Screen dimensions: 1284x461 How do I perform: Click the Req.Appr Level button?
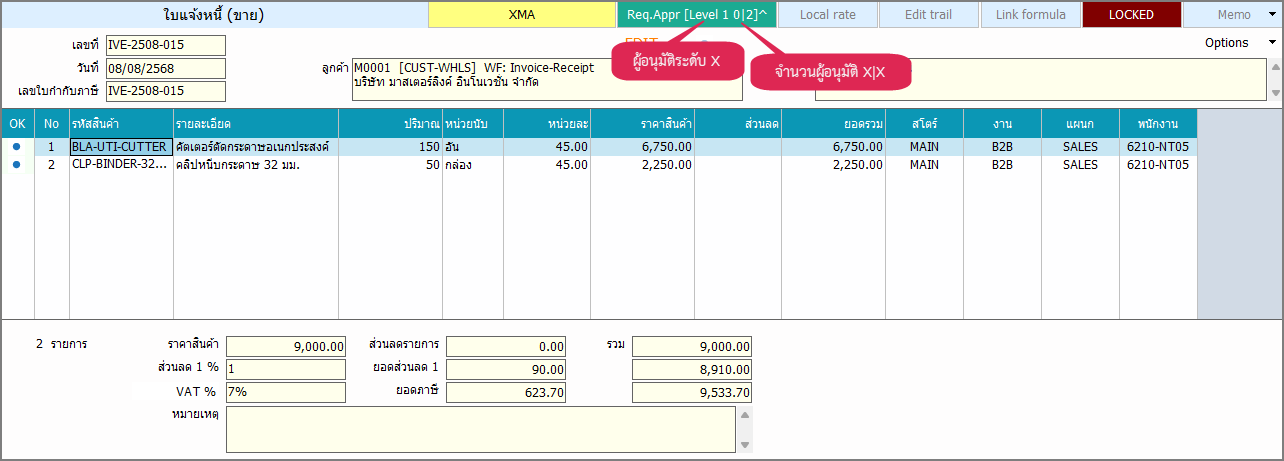click(x=697, y=14)
